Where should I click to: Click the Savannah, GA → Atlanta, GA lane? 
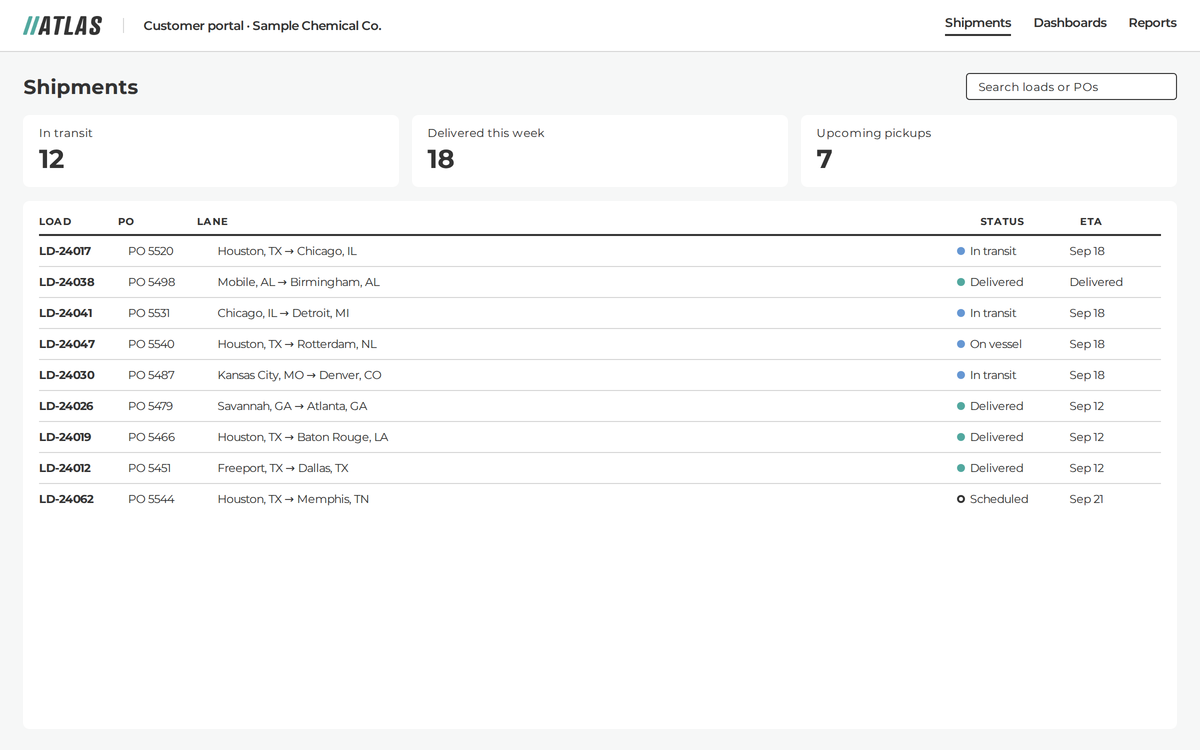[292, 406]
